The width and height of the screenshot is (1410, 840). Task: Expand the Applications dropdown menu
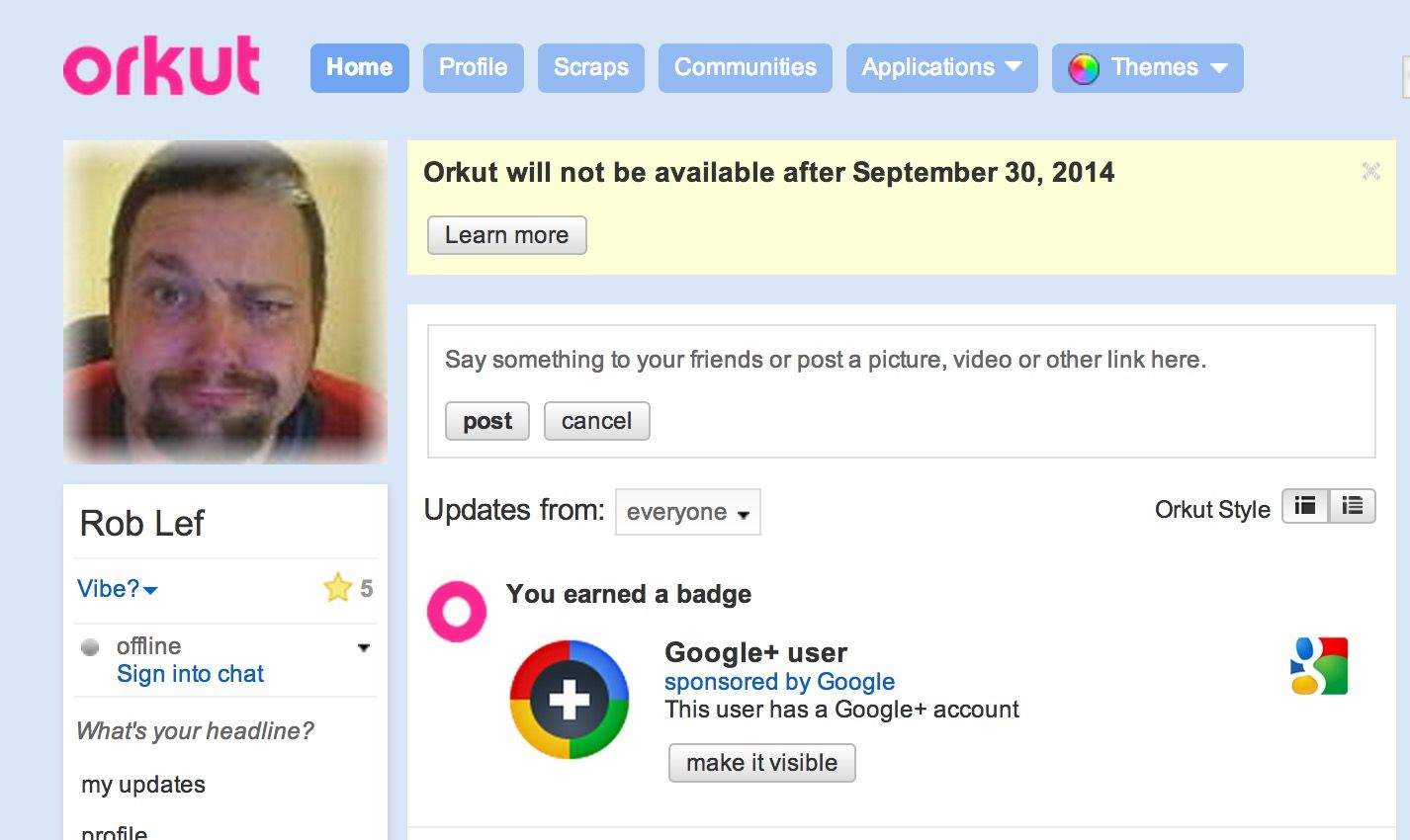click(942, 67)
